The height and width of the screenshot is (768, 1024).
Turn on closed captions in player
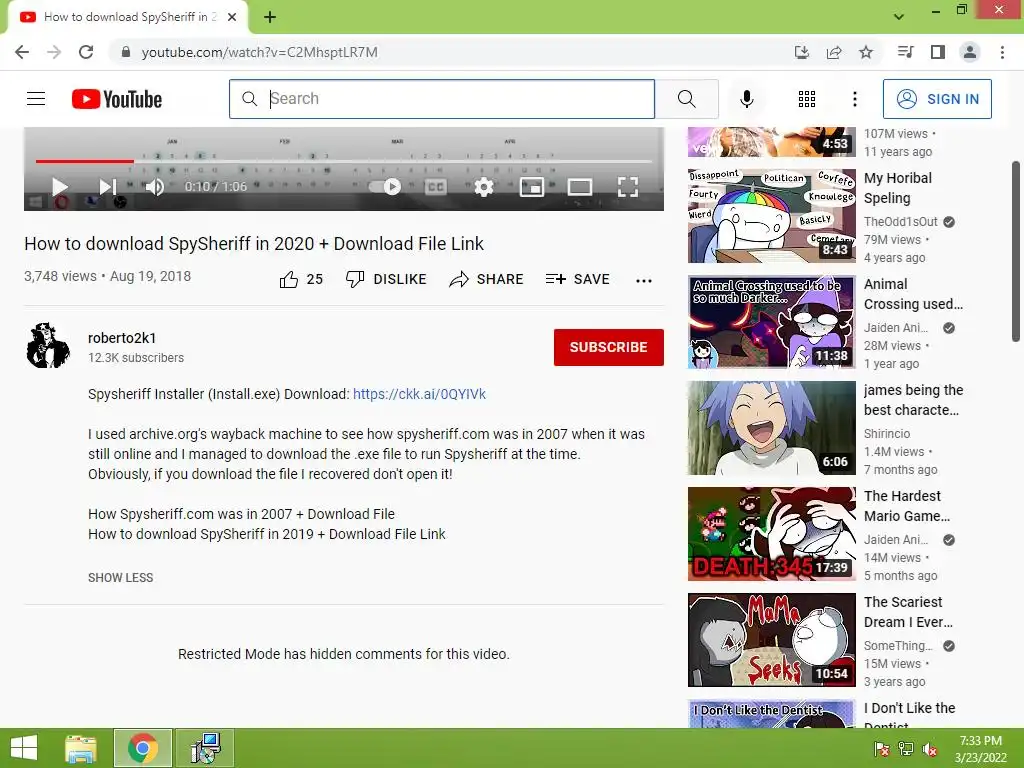(x=436, y=187)
